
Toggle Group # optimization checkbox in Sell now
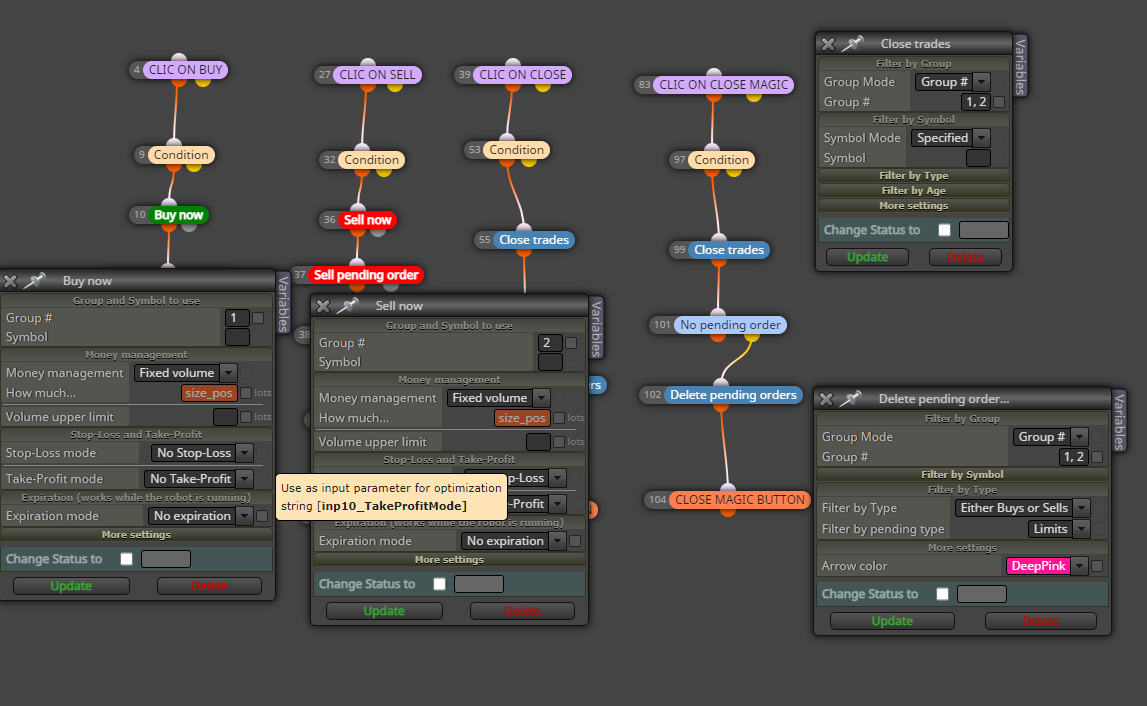pyautogui.click(x=571, y=342)
